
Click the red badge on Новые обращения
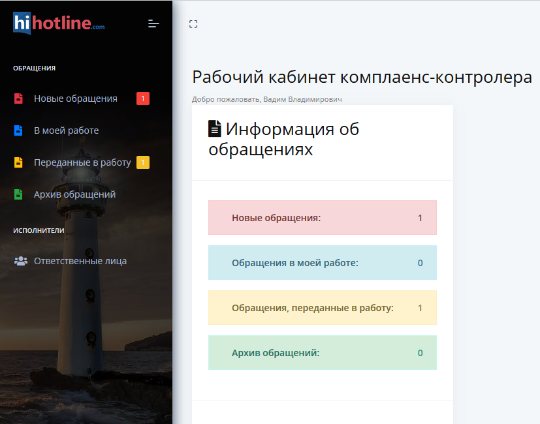(143, 99)
